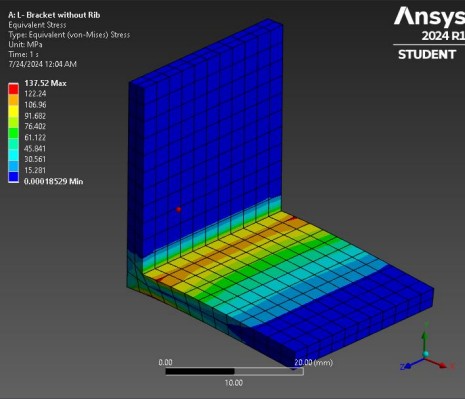Select the red legend band for max stress
The image size is (465, 399).
[14, 89]
